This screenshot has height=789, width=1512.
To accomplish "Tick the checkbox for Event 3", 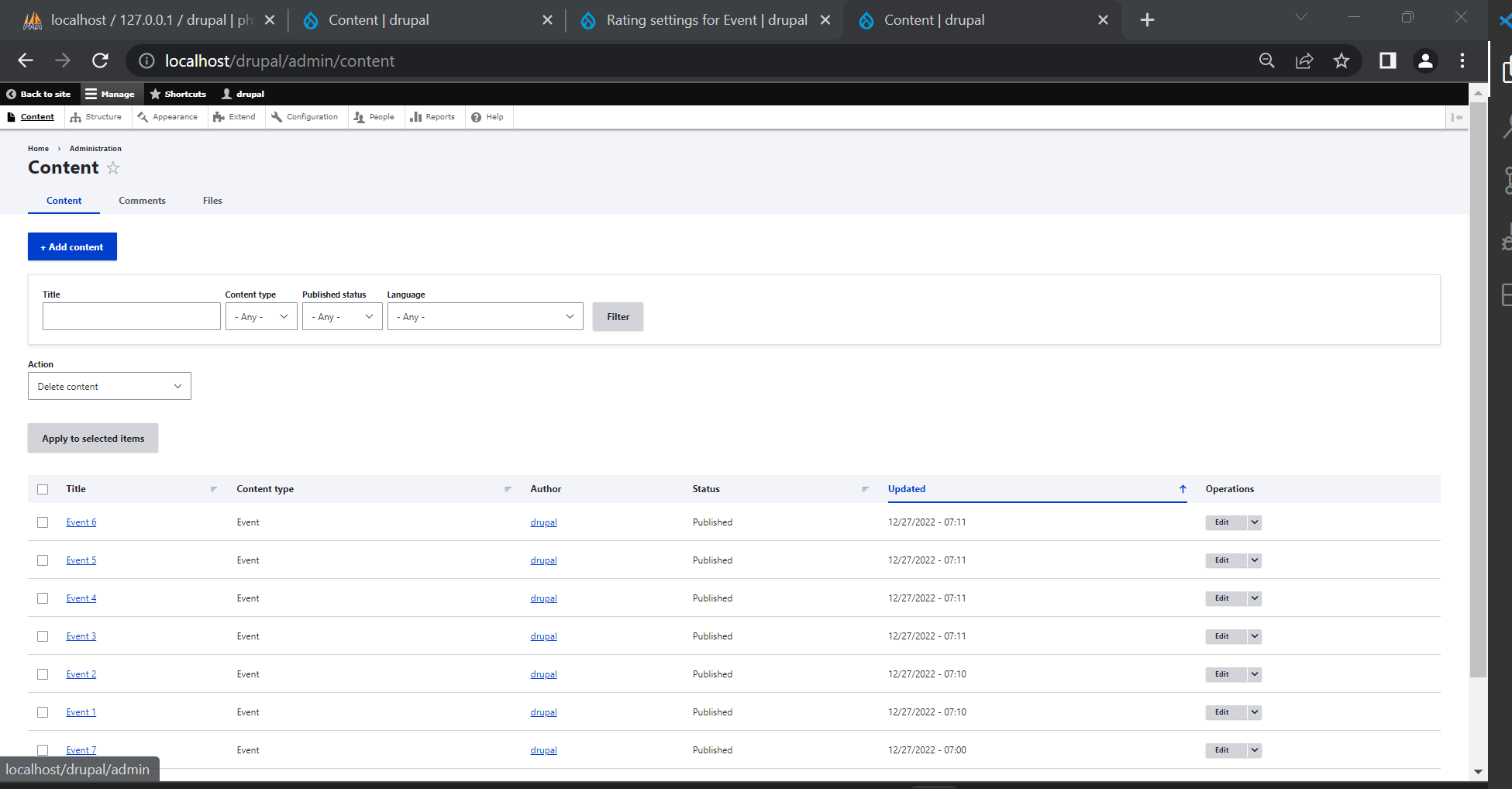I will pyautogui.click(x=43, y=636).
